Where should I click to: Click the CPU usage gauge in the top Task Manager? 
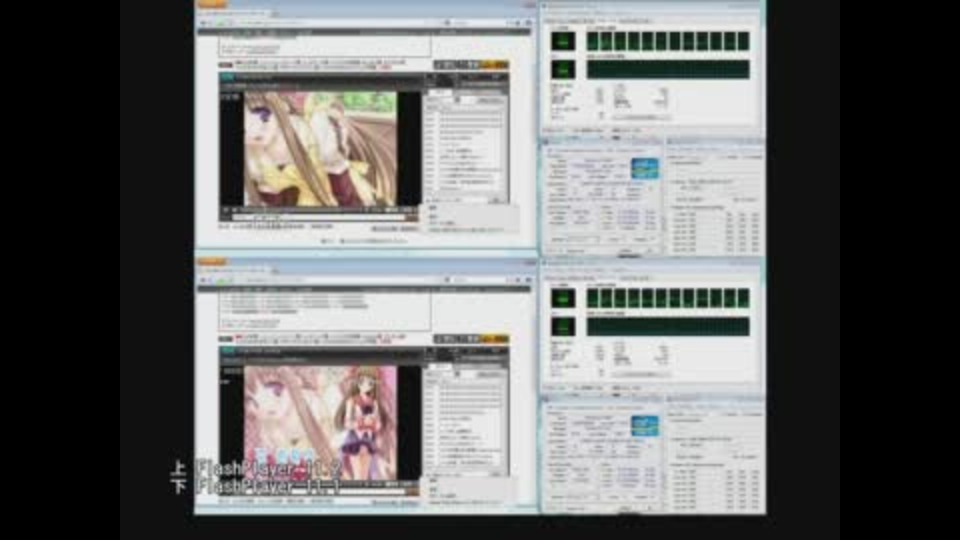tap(563, 40)
